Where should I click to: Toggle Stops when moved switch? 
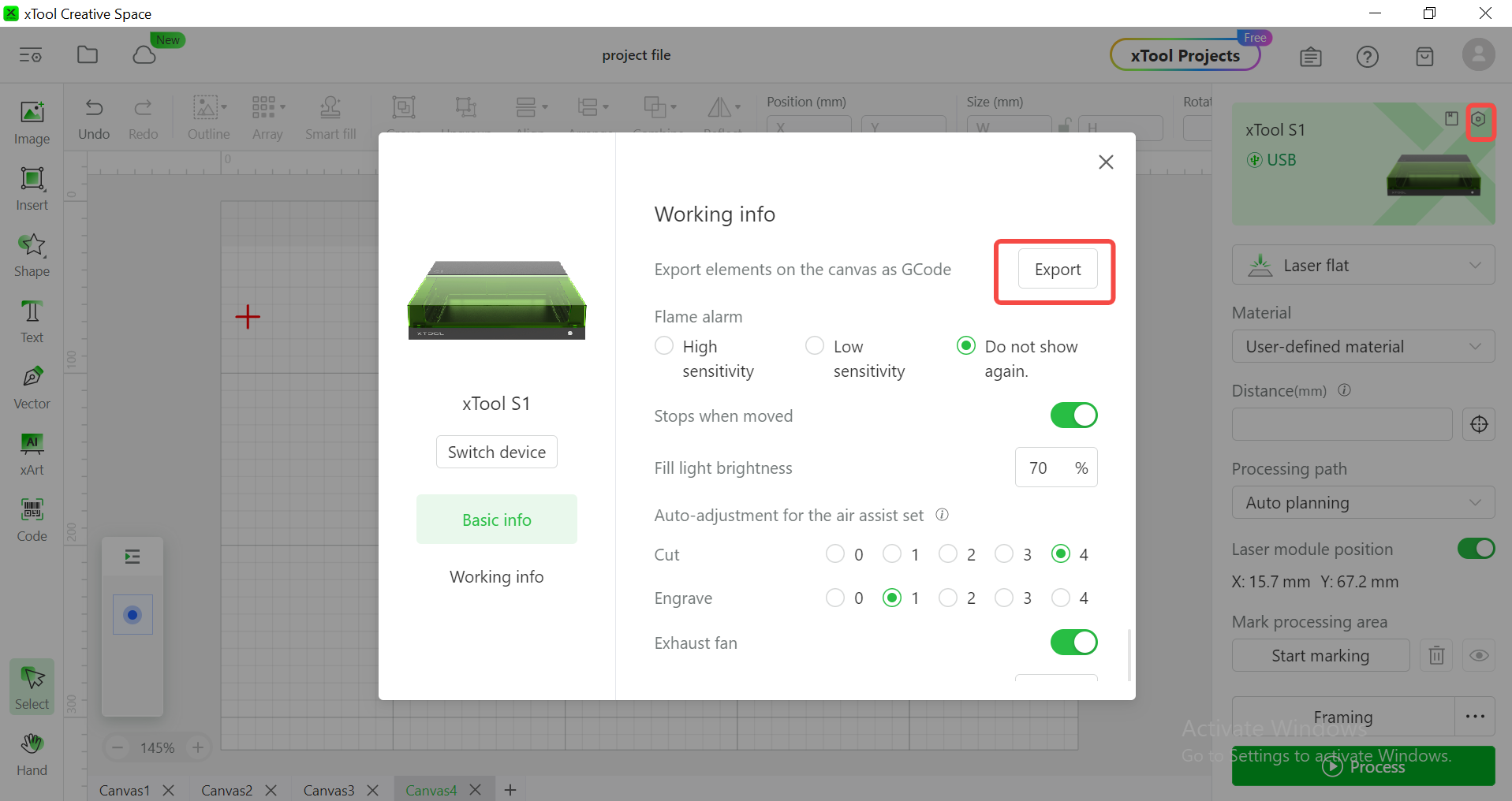(1073, 415)
